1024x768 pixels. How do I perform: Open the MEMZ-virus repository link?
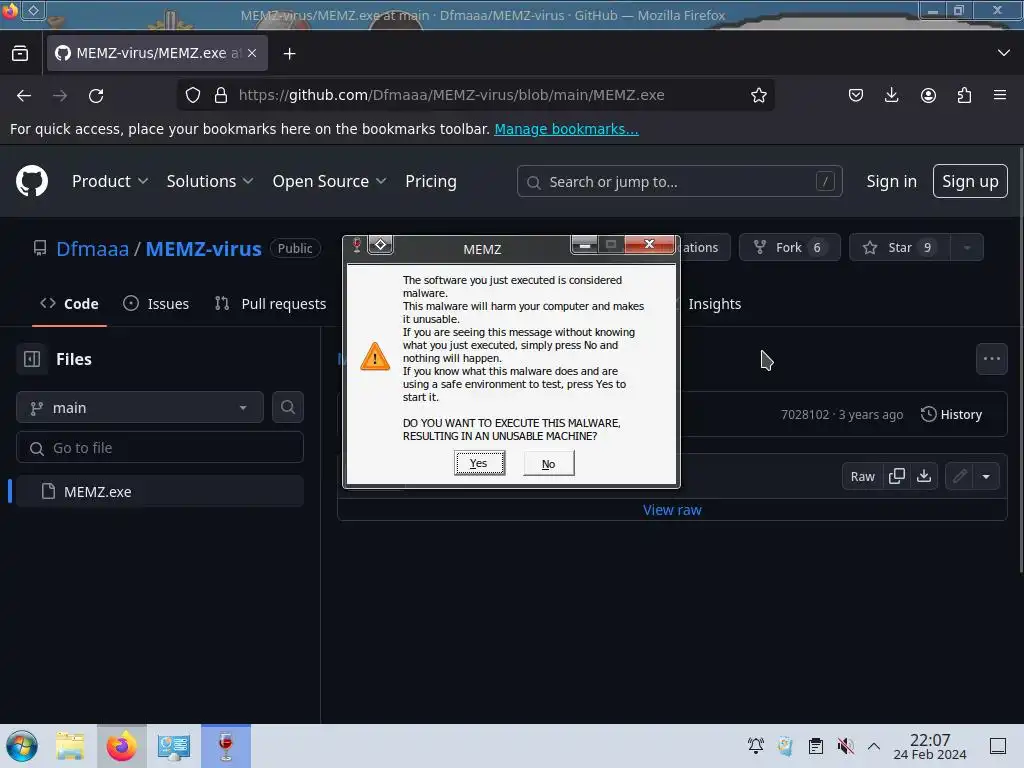click(x=203, y=249)
